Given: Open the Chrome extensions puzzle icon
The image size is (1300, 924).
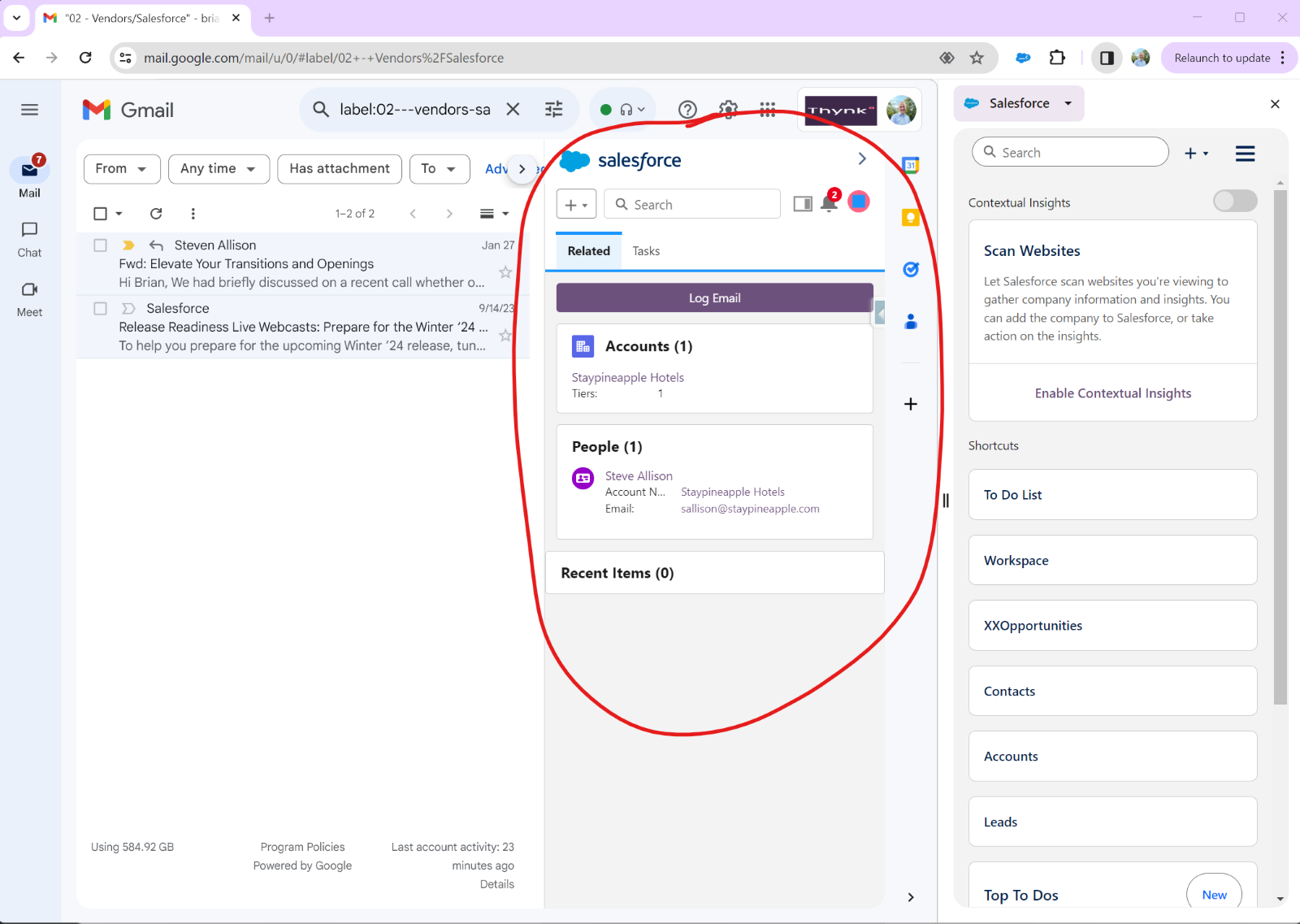Looking at the screenshot, I should click(1057, 58).
